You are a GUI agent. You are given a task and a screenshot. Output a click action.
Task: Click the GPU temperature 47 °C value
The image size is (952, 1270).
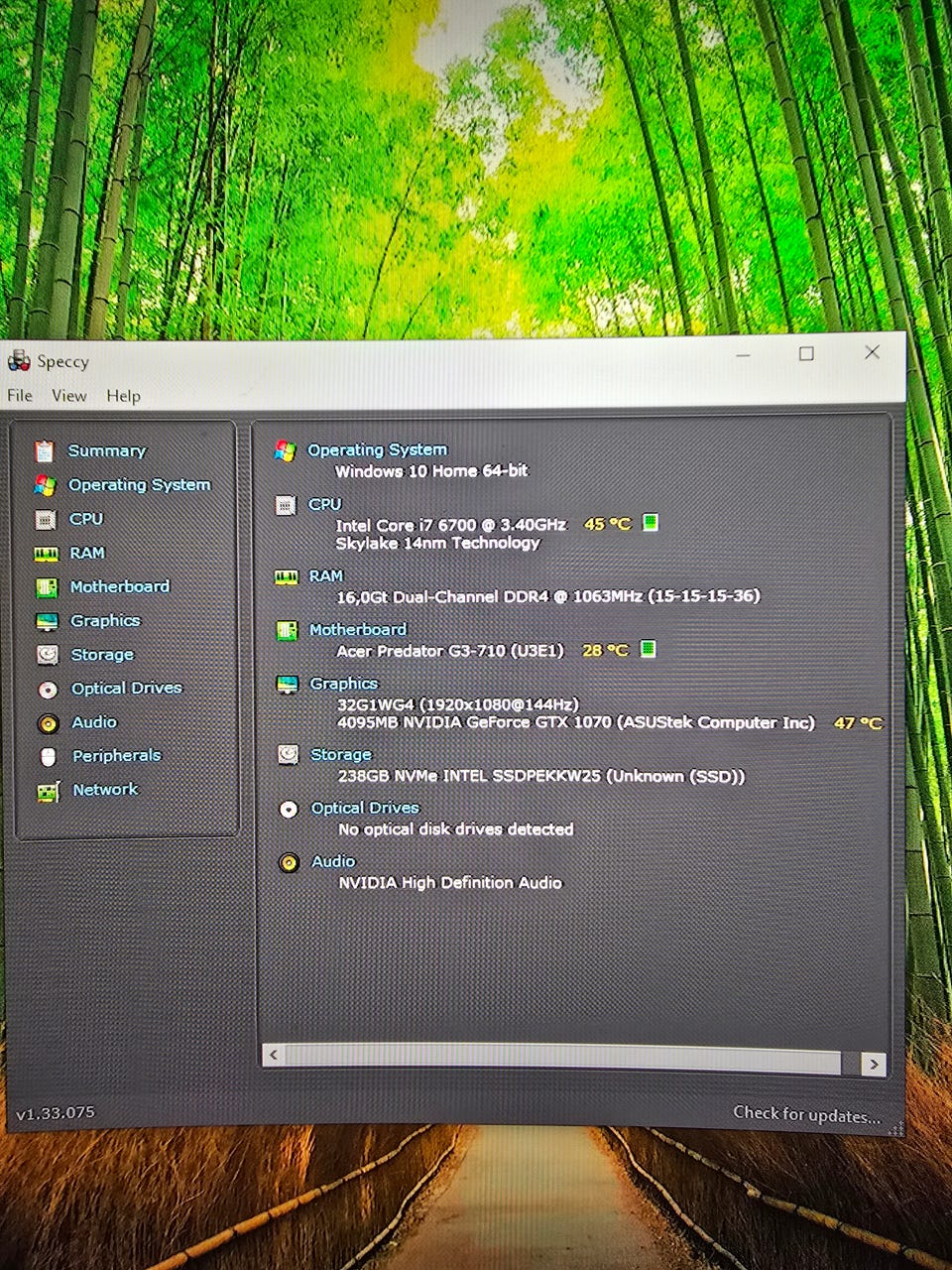tap(858, 723)
